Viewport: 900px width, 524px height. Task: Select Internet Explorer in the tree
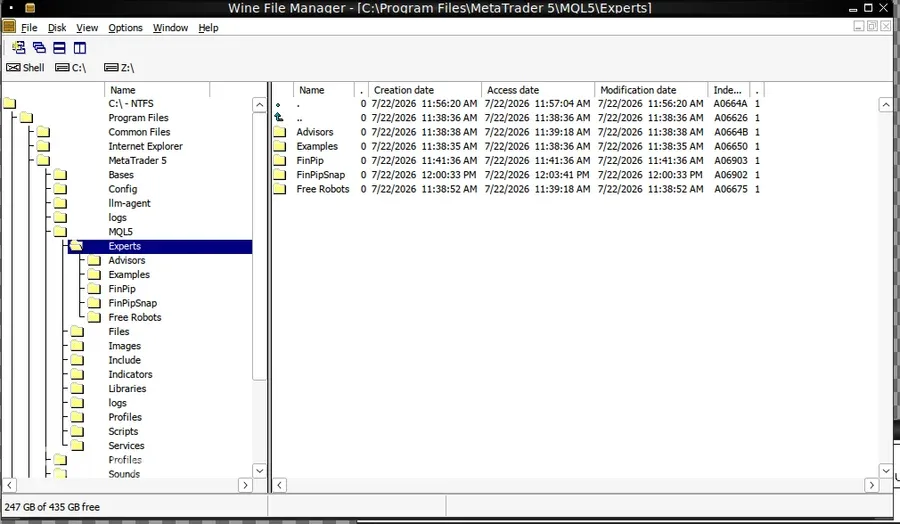[x=145, y=146]
